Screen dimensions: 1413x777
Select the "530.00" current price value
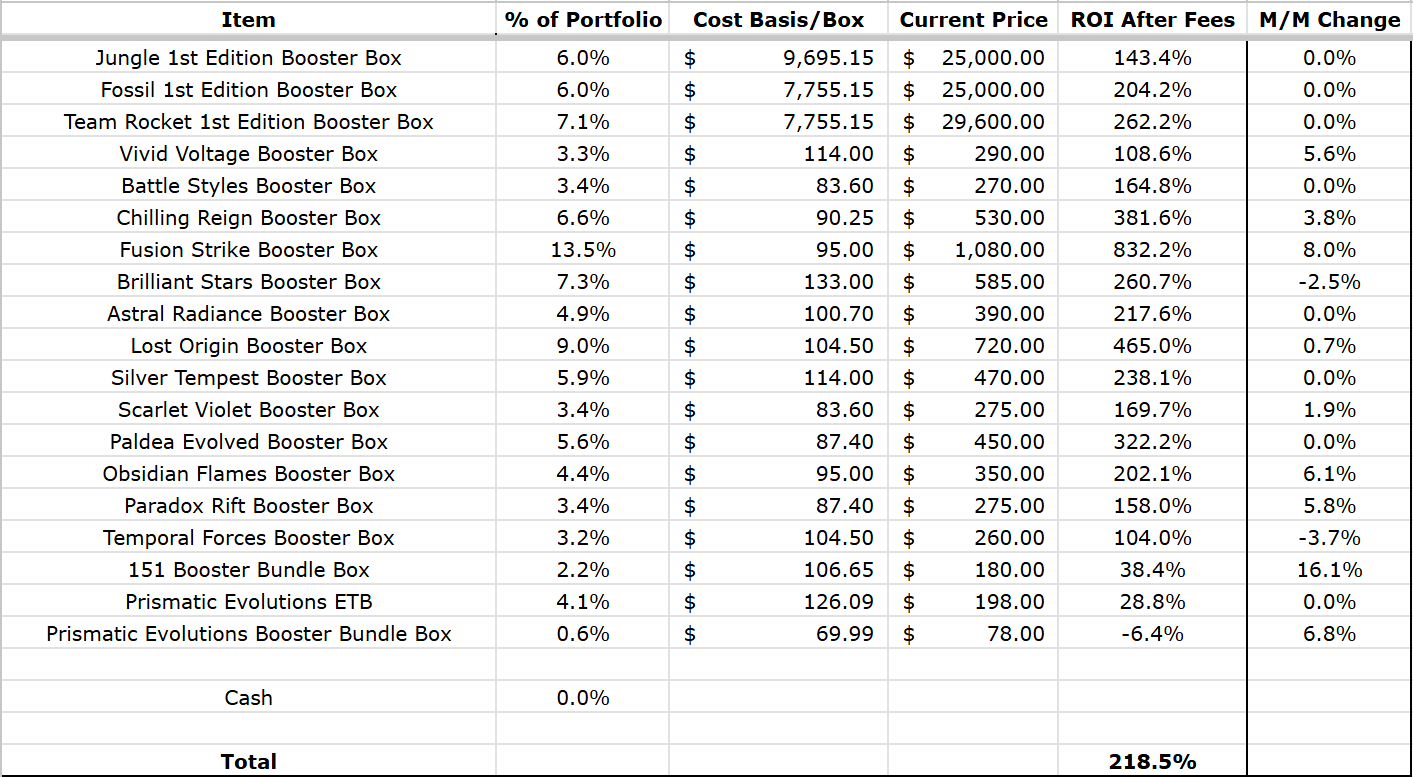point(1009,218)
